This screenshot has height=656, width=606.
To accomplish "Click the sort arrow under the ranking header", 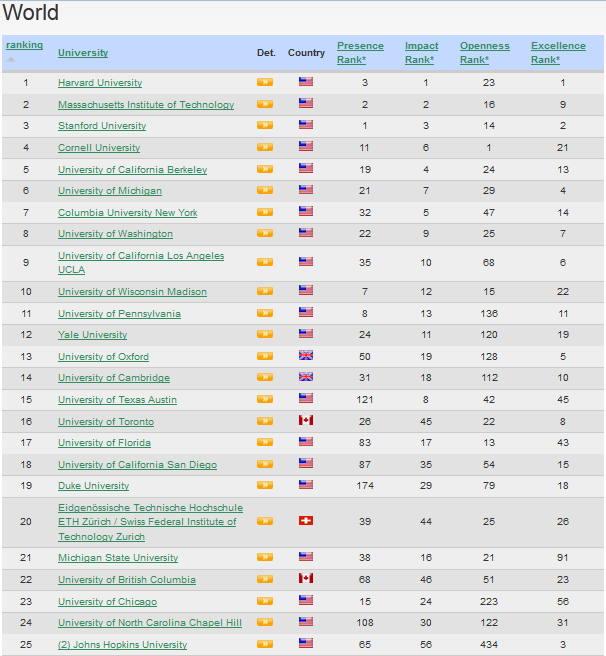I will click(x=11, y=60).
